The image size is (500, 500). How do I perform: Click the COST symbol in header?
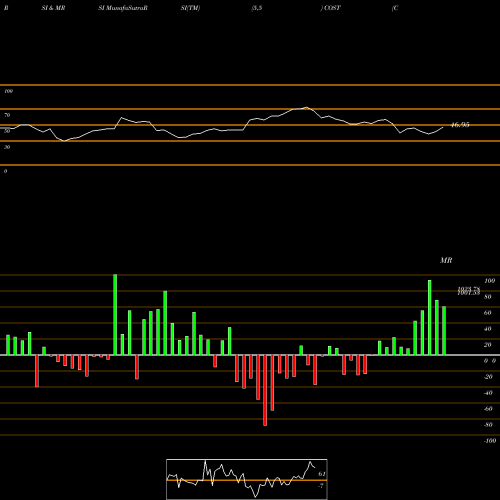pyautogui.click(x=332, y=8)
